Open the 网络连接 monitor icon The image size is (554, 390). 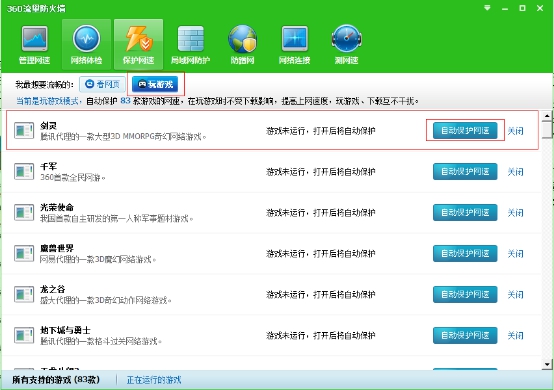pos(295,45)
